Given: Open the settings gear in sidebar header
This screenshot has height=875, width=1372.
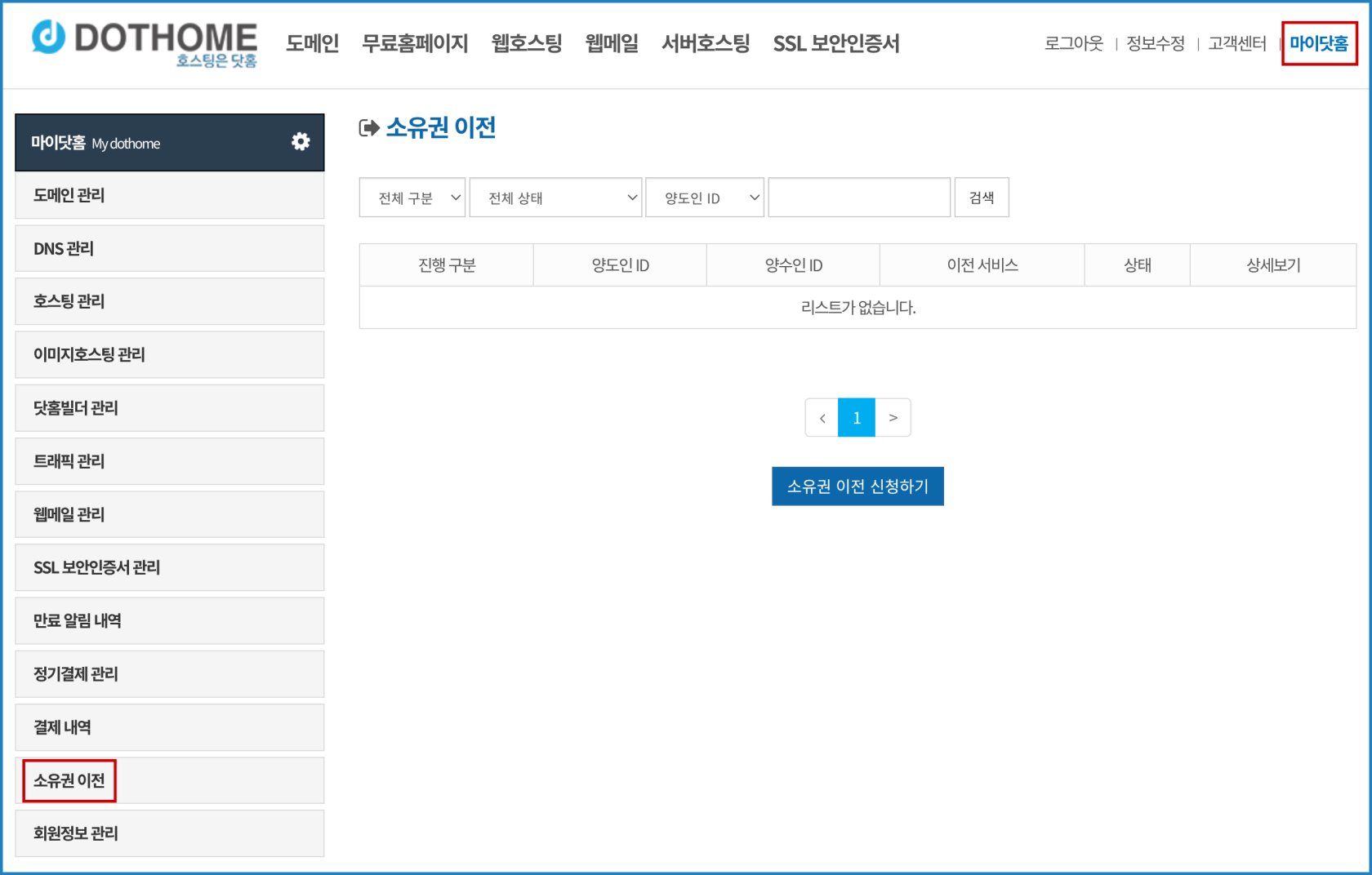Looking at the screenshot, I should pos(301,141).
